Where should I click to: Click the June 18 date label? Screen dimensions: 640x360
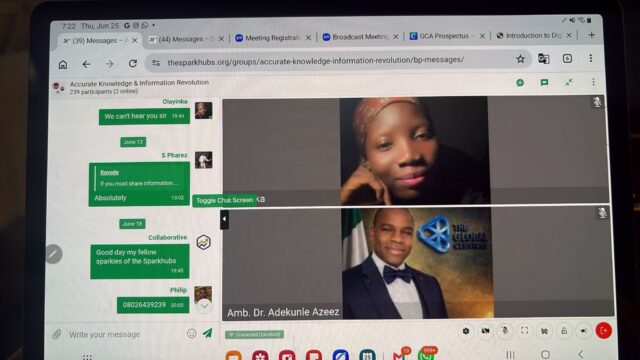132,224
